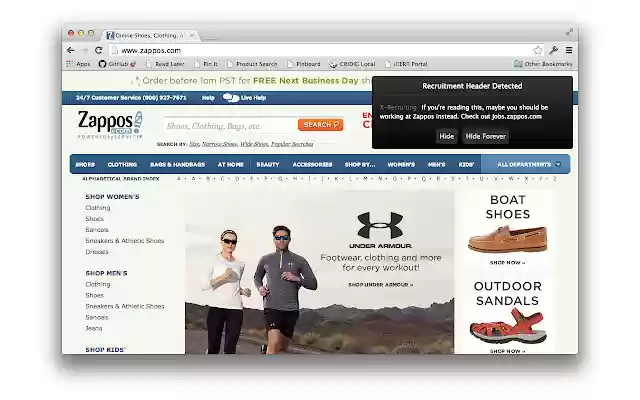This screenshot has width=640, height=400.
Task: Click the Zappos.com logo
Action: [x=110, y=124]
